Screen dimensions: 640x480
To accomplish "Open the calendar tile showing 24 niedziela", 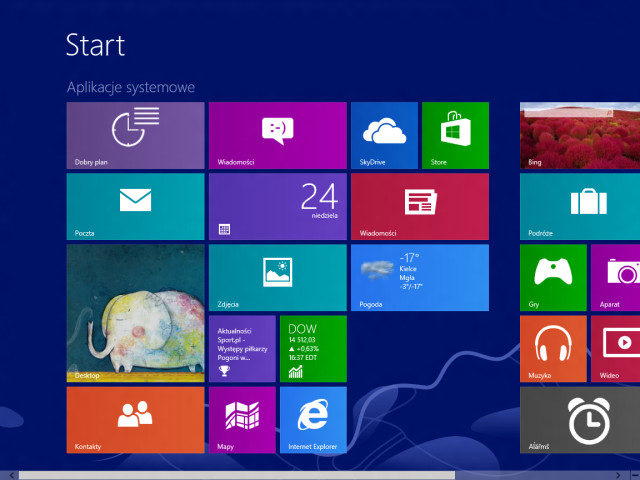I will pyautogui.click(x=277, y=206).
